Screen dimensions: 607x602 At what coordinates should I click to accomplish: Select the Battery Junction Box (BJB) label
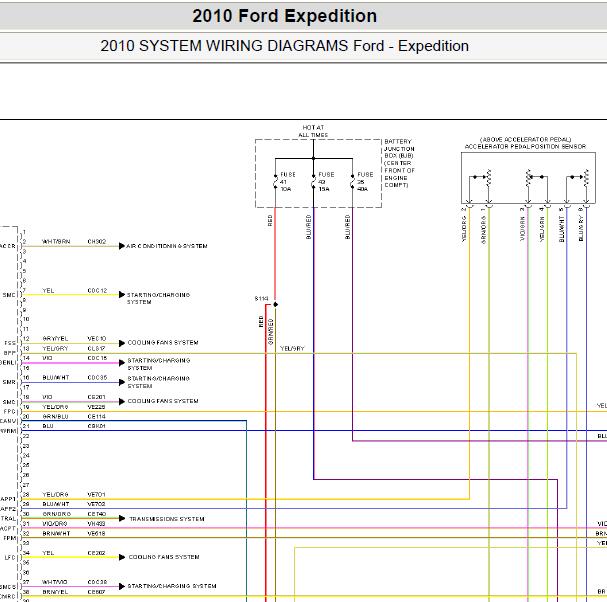click(399, 163)
